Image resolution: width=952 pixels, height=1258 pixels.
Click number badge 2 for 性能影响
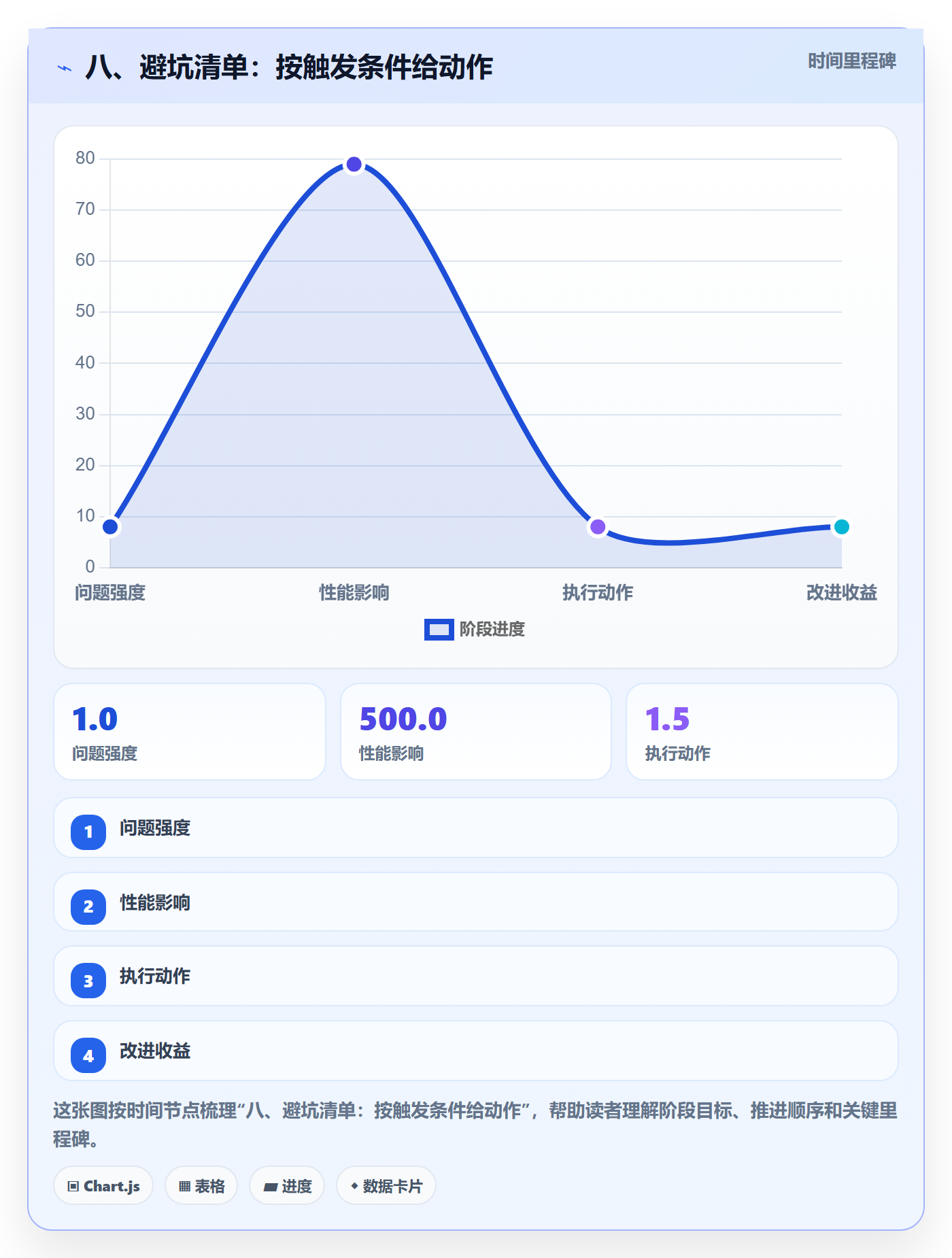(88, 906)
